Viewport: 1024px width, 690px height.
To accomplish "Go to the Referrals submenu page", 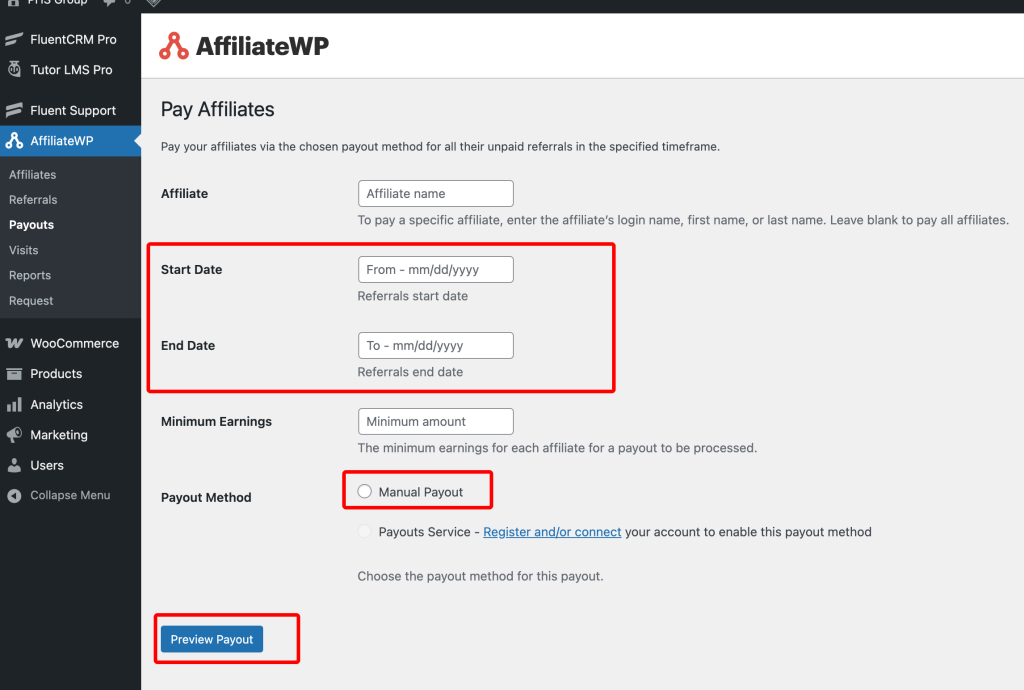I will 33,200.
